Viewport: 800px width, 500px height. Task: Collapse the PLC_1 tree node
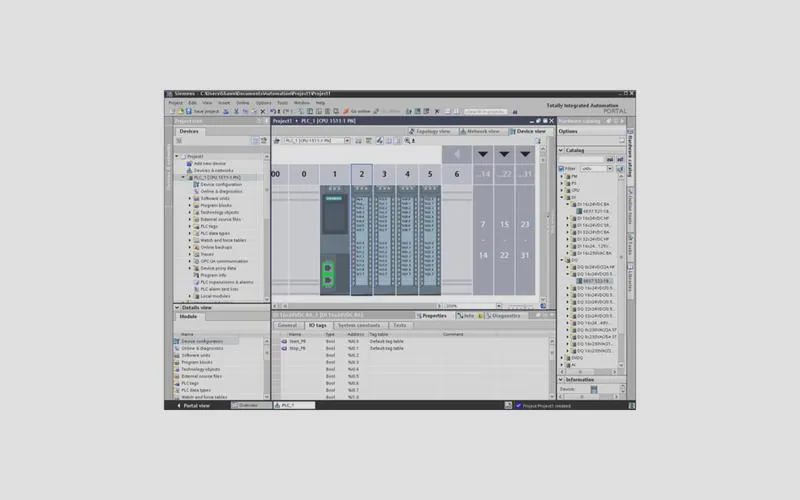click(x=182, y=177)
